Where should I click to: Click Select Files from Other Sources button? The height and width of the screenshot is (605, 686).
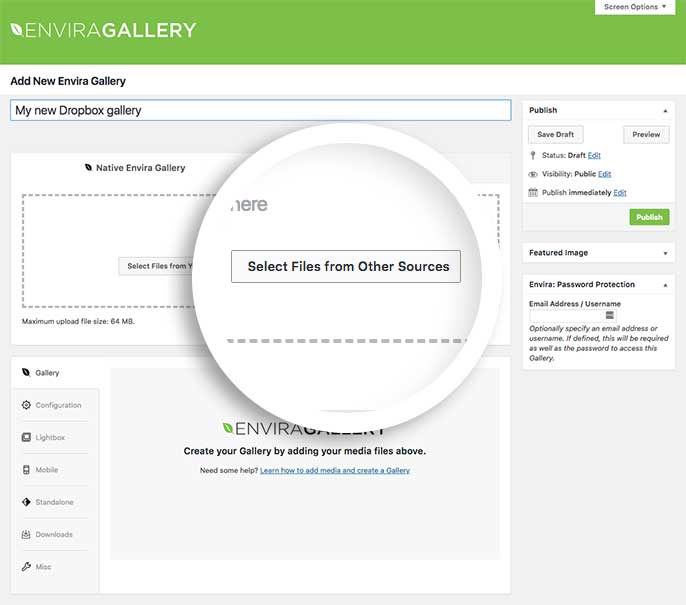(x=346, y=266)
